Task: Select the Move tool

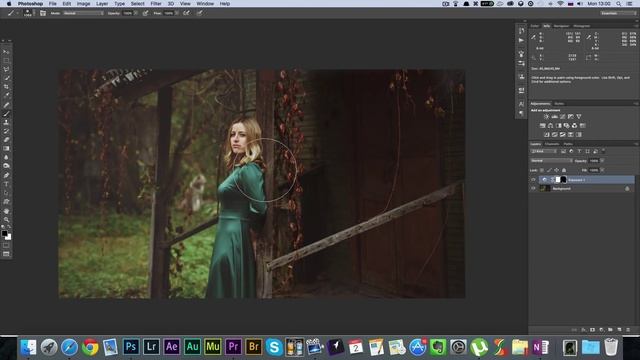Action: [x=6, y=52]
